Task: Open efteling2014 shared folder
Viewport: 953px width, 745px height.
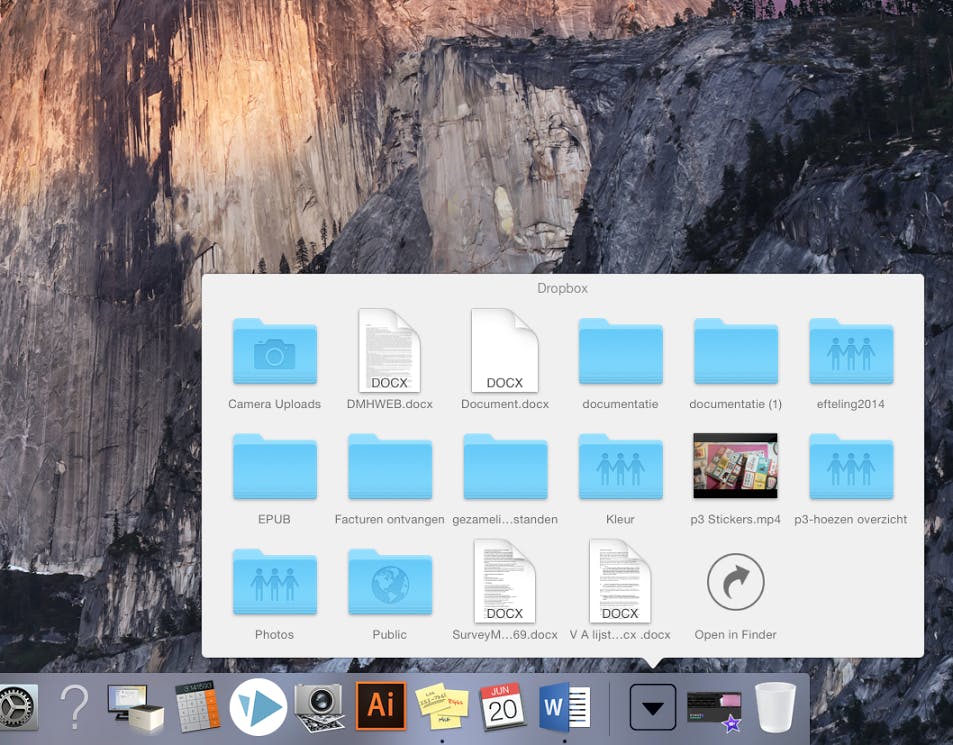Action: pyautogui.click(x=851, y=351)
